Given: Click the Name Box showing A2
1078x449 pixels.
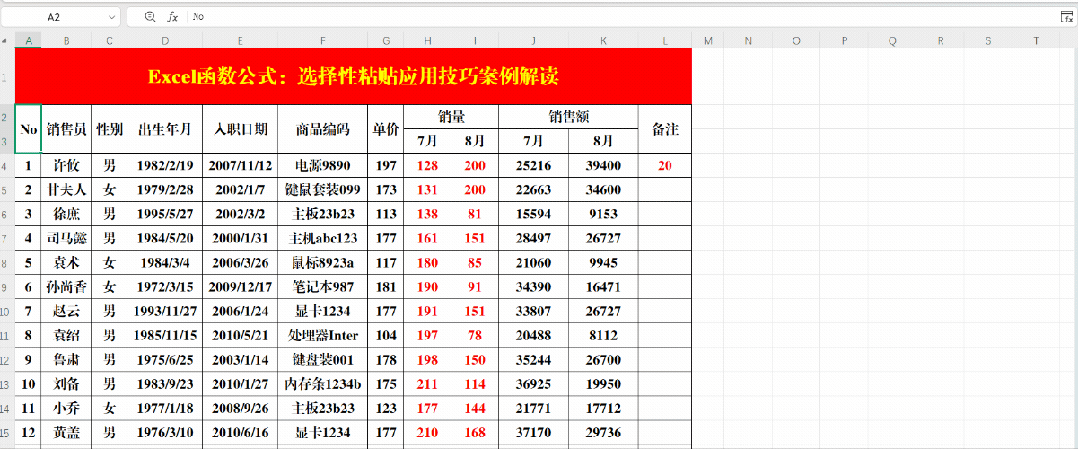Looking at the screenshot, I should (53, 17).
